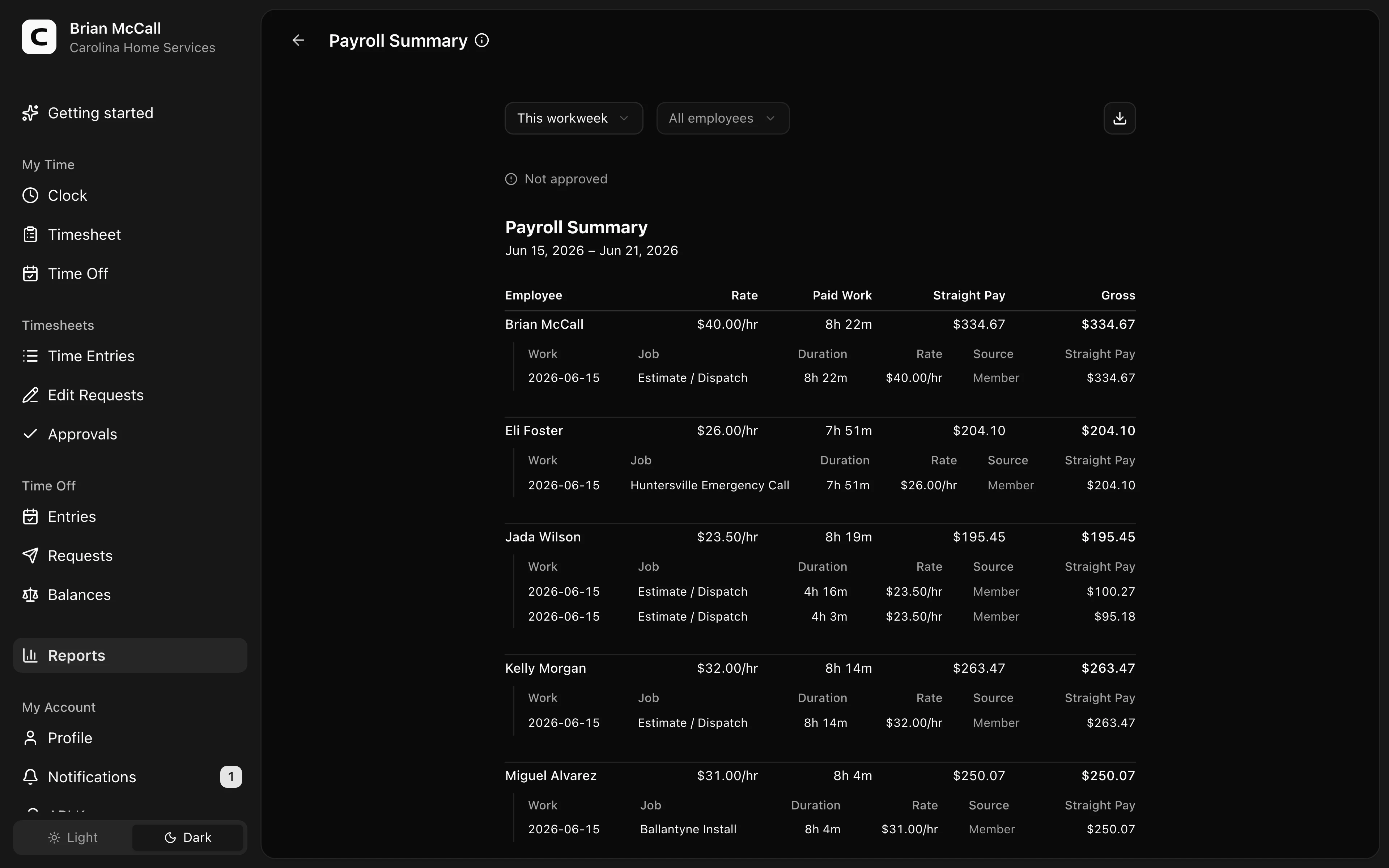
Task: Click Eli Foster's 7h 51m paid work
Action: tap(848, 430)
